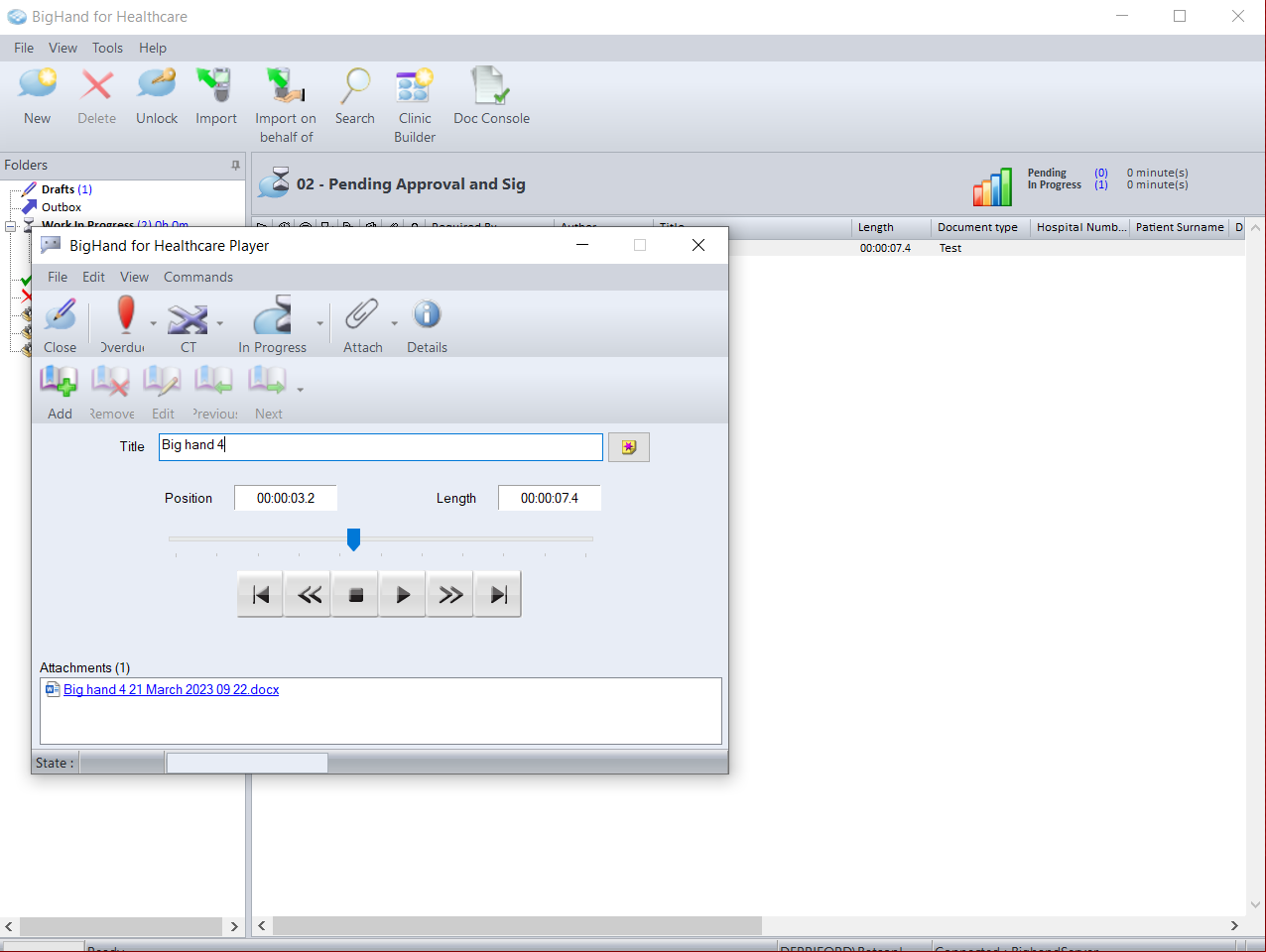
Task: Select the Outbox folder
Action: [x=62, y=207]
